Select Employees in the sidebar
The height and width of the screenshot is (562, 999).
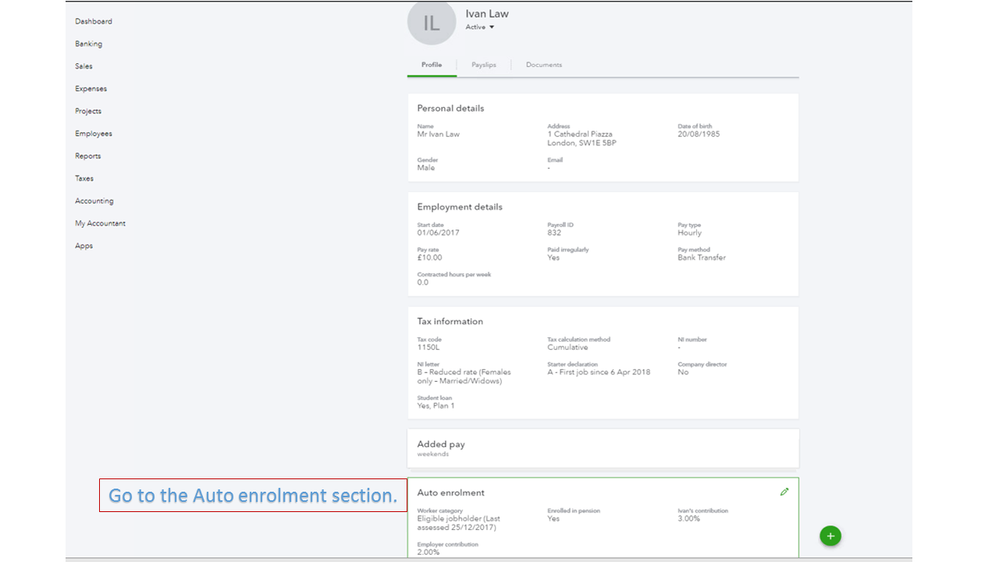coord(93,134)
